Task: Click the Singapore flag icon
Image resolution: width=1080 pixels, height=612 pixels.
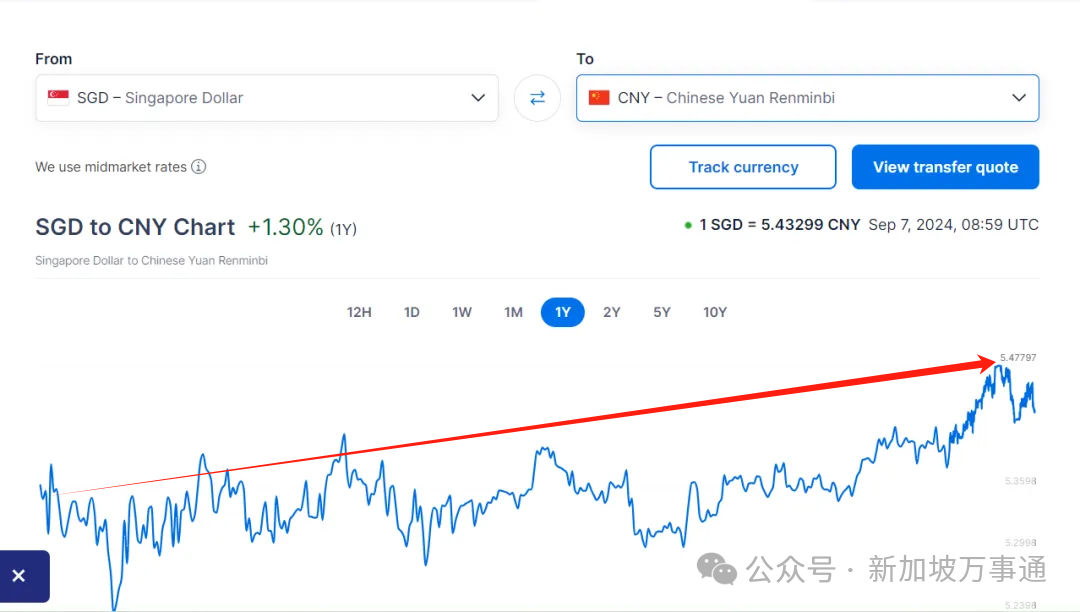Action: click(x=59, y=98)
